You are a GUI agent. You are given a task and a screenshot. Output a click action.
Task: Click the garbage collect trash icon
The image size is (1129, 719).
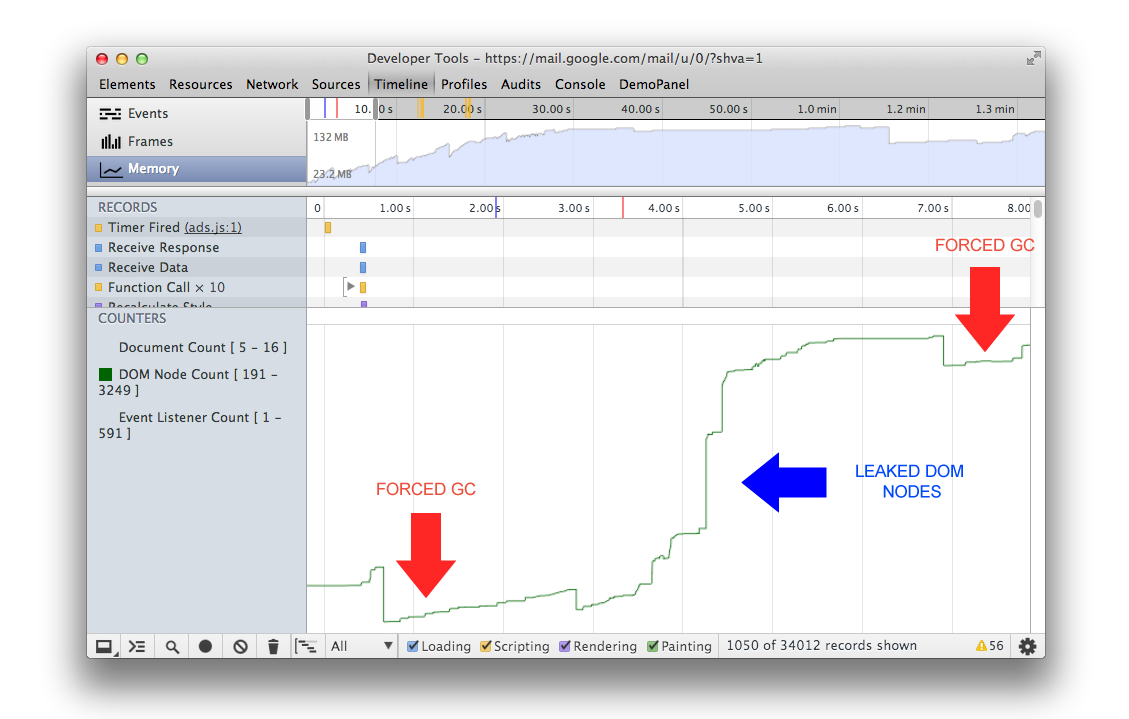273,646
